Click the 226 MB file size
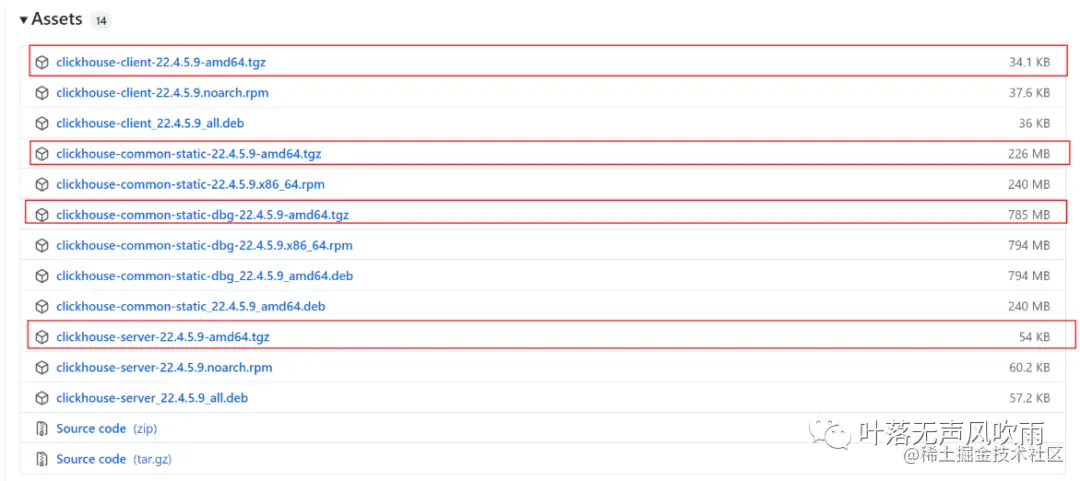Image resolution: width=1080 pixels, height=481 pixels. (x=1030, y=154)
